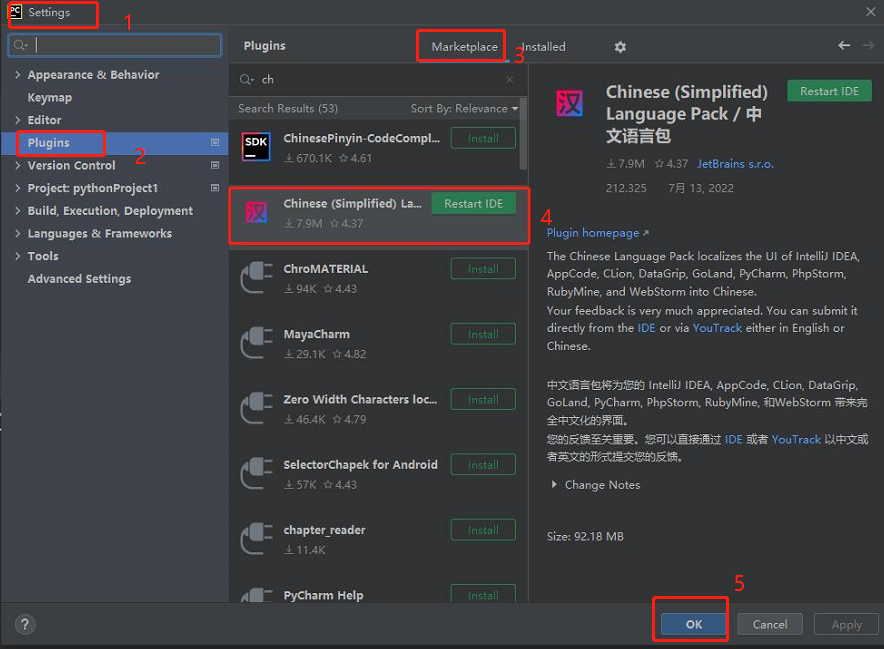
Task: Click the MayaCharm plugin plug icon
Action: [256, 342]
